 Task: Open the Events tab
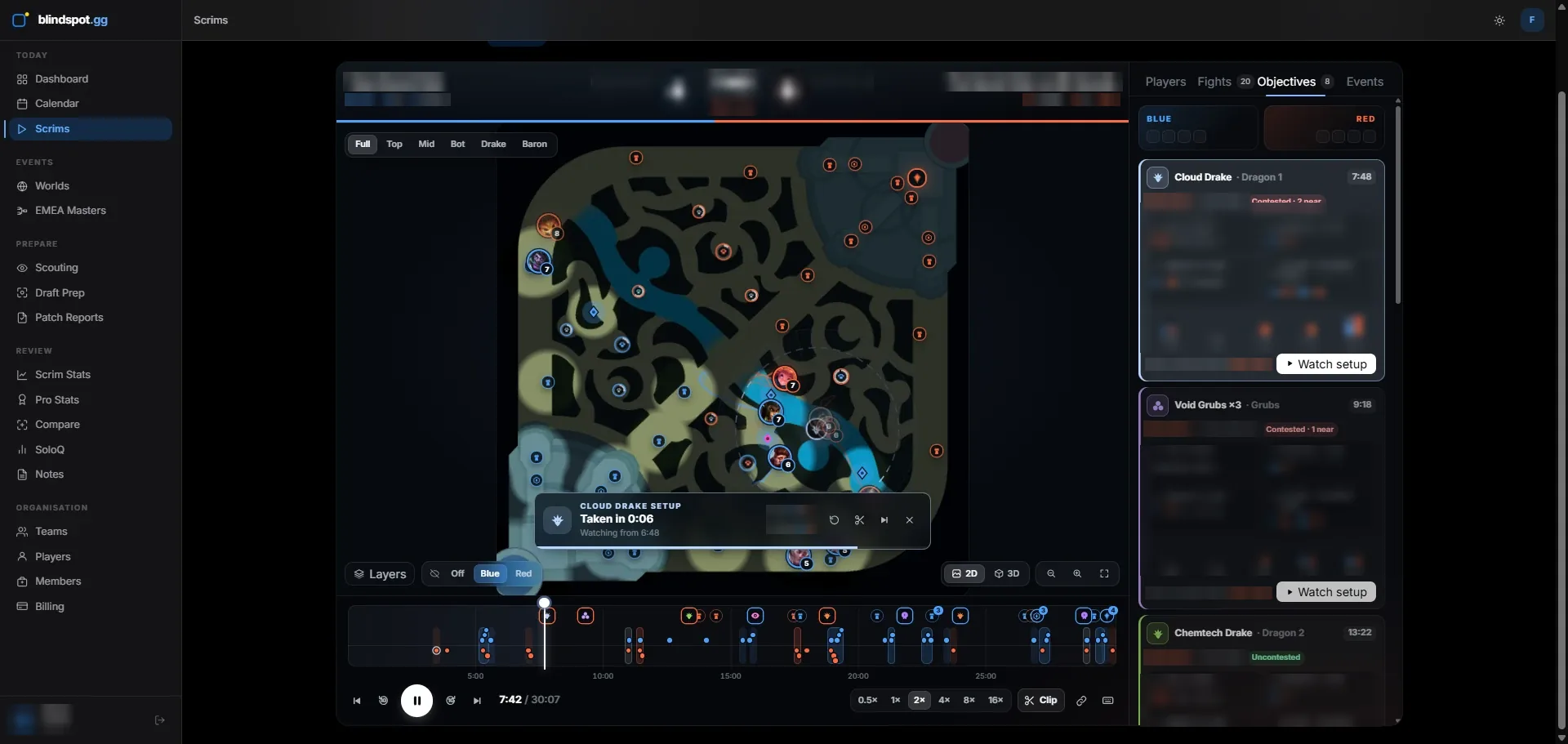pyautogui.click(x=1365, y=82)
